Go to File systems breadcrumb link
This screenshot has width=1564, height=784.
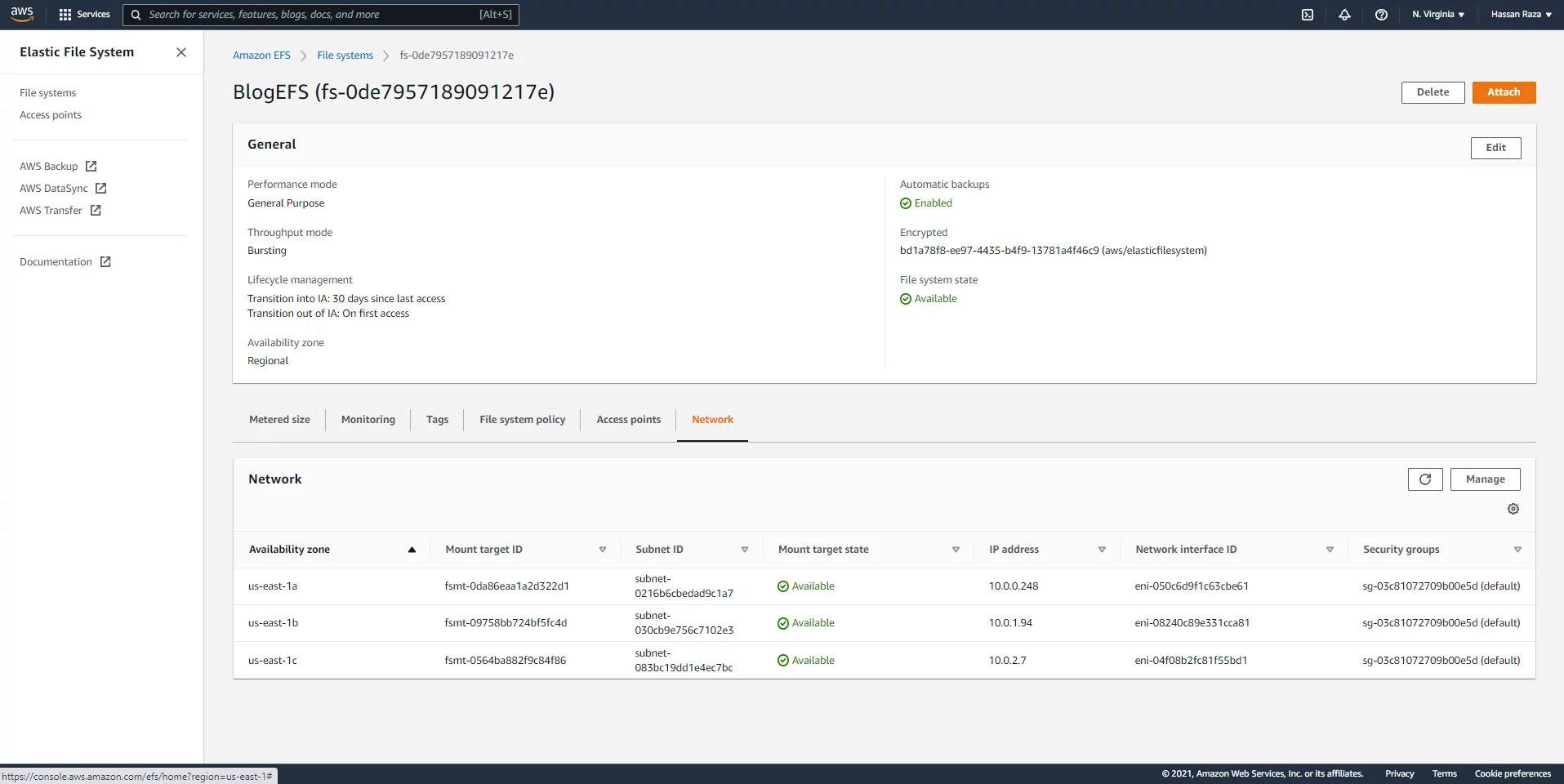pyautogui.click(x=345, y=56)
